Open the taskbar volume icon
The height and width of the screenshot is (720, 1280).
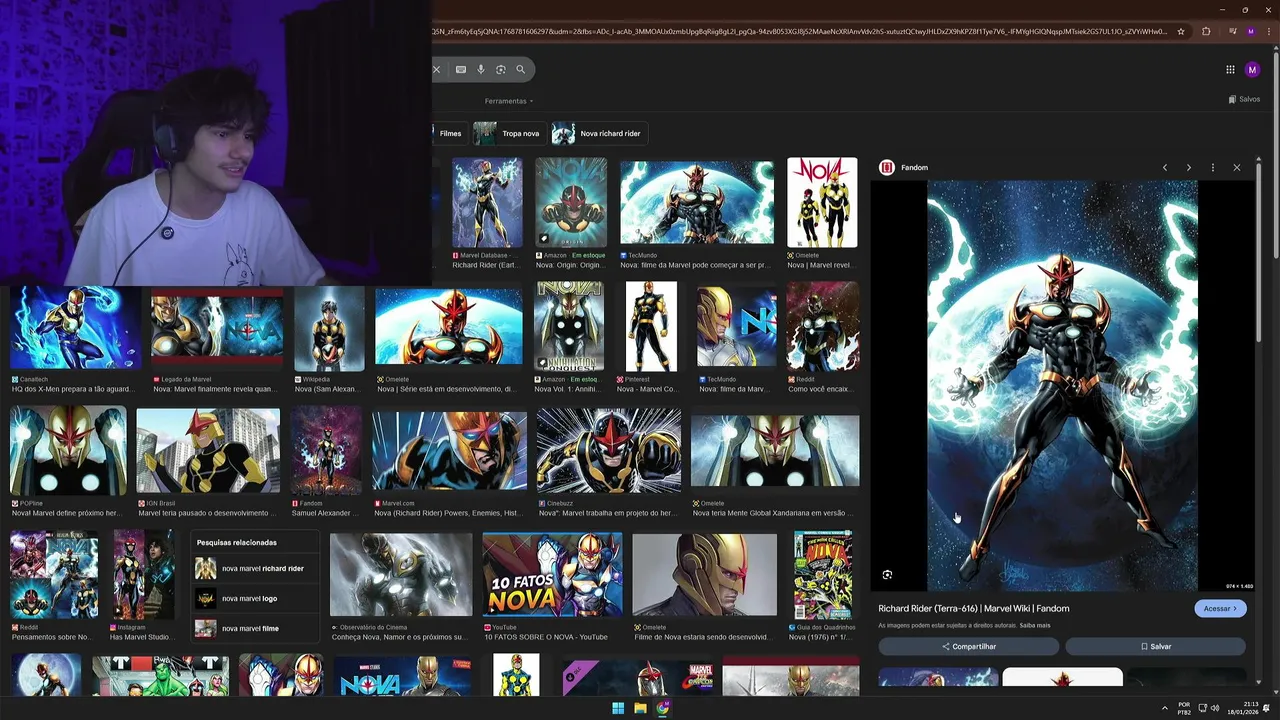click(1215, 708)
